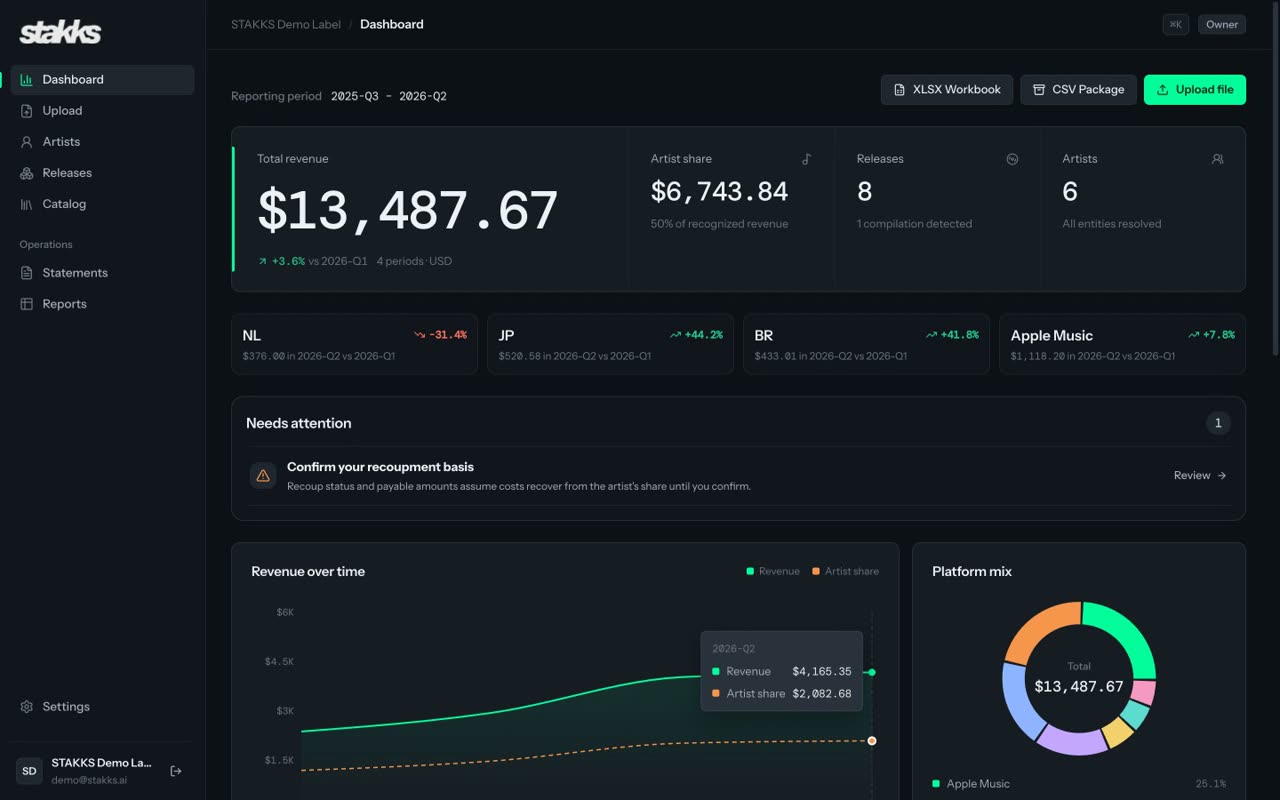Click the orange artist share data point

pyautogui.click(x=872, y=741)
